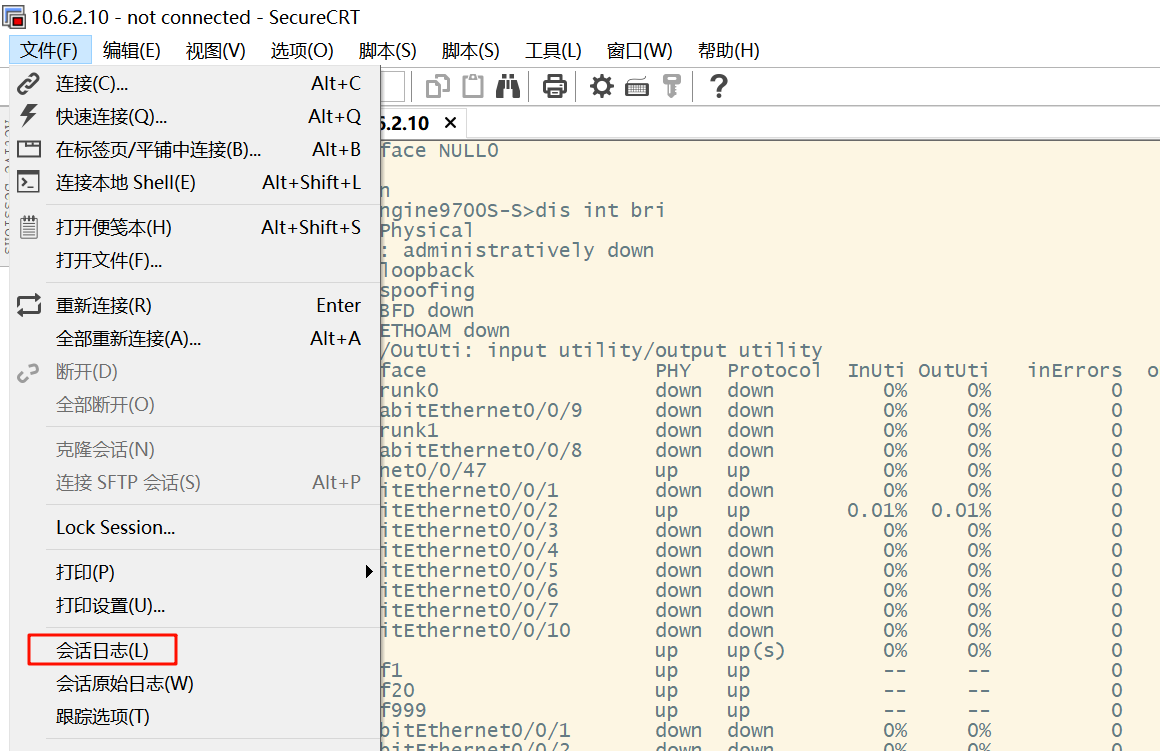
Task: Select 快速连接(Q)... from the File menu
Action: coord(111,117)
